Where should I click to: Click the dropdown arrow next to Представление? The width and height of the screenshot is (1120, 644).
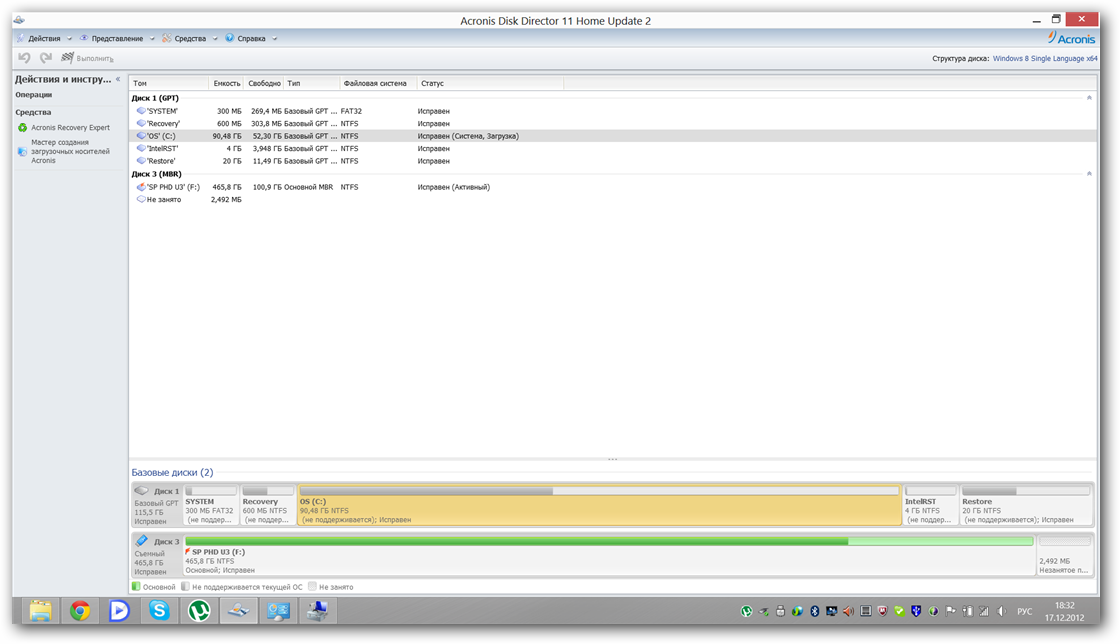point(152,39)
